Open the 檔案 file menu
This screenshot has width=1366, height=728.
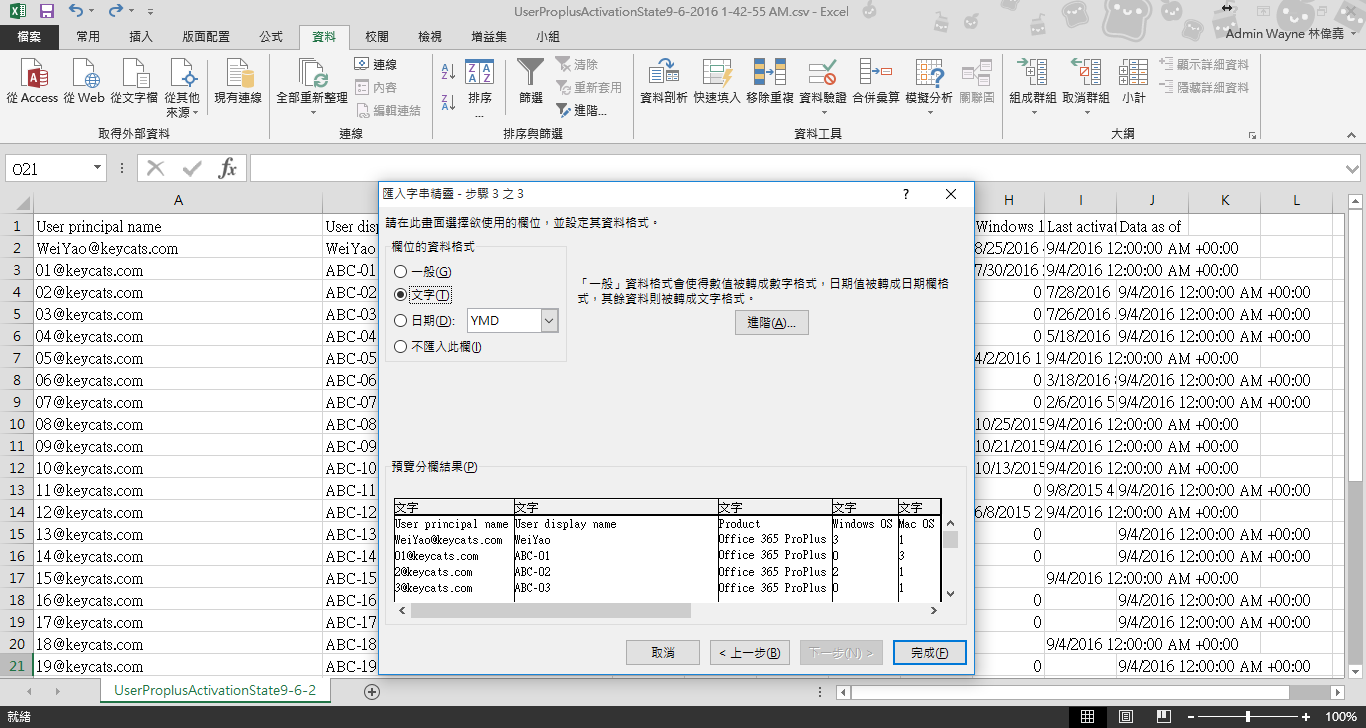pos(29,37)
